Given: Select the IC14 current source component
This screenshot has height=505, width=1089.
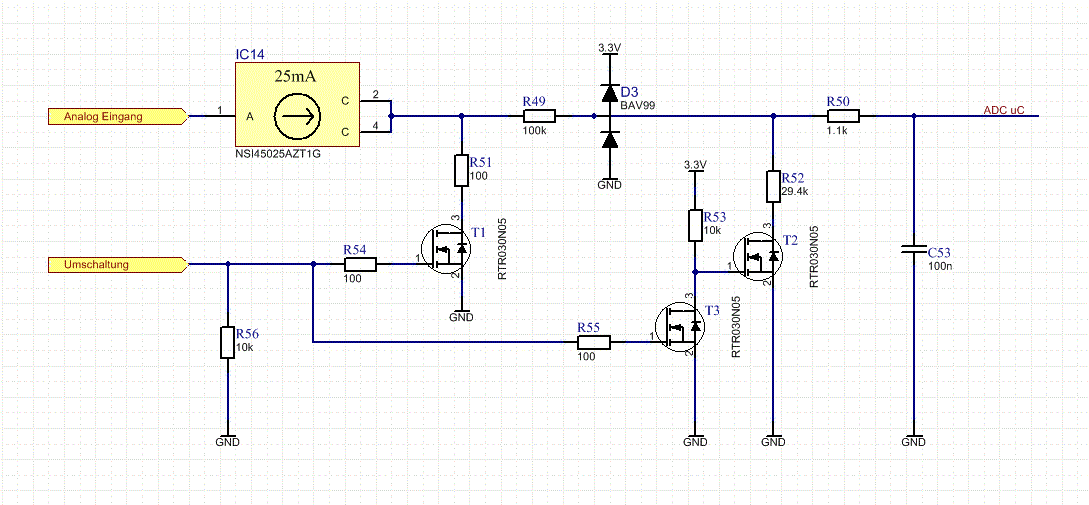Looking at the screenshot, I should coord(297,105).
